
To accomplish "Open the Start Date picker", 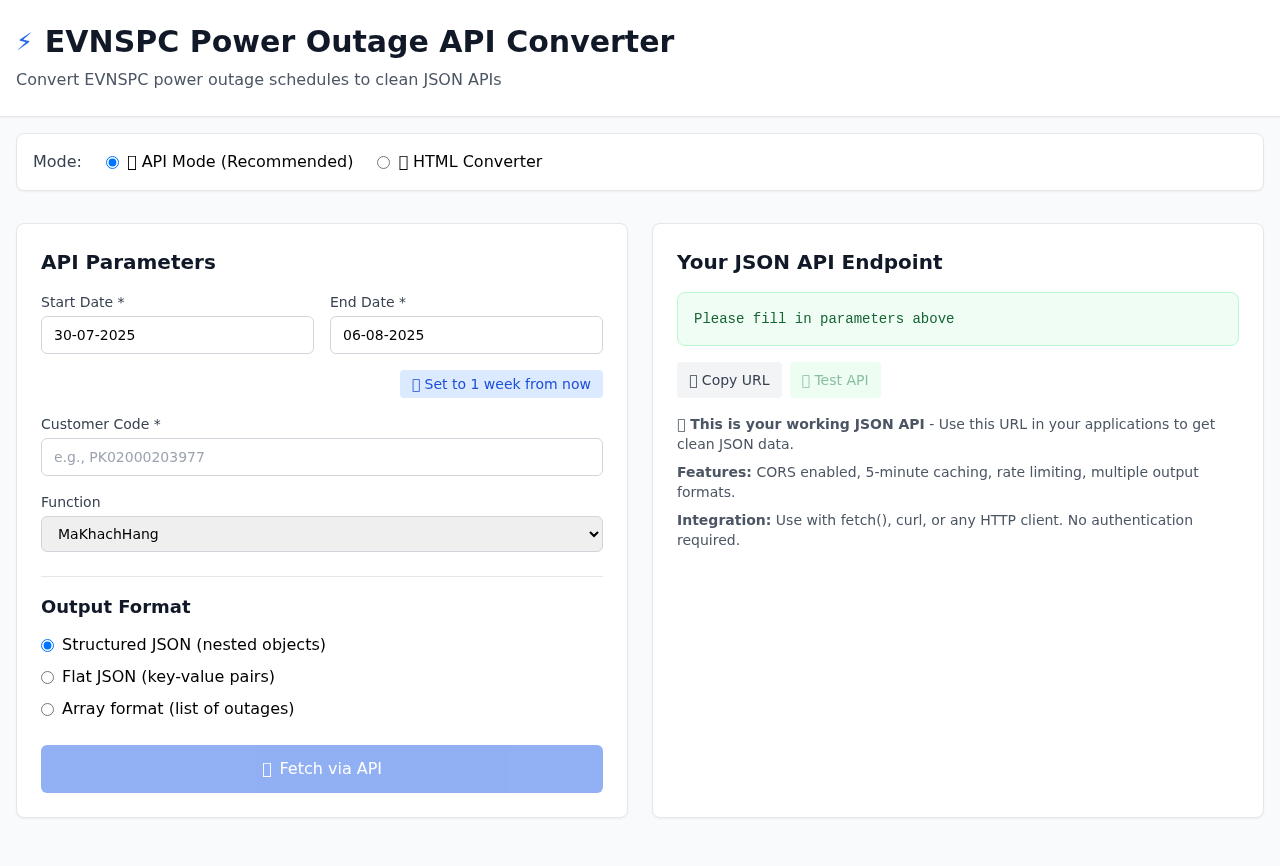I will point(177,335).
